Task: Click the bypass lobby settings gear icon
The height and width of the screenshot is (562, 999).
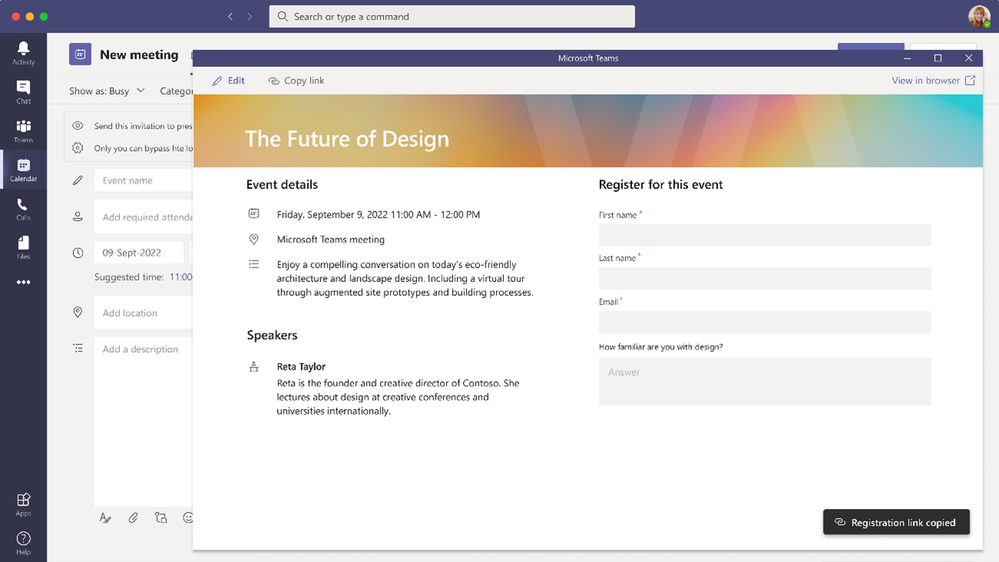Action: tap(78, 148)
